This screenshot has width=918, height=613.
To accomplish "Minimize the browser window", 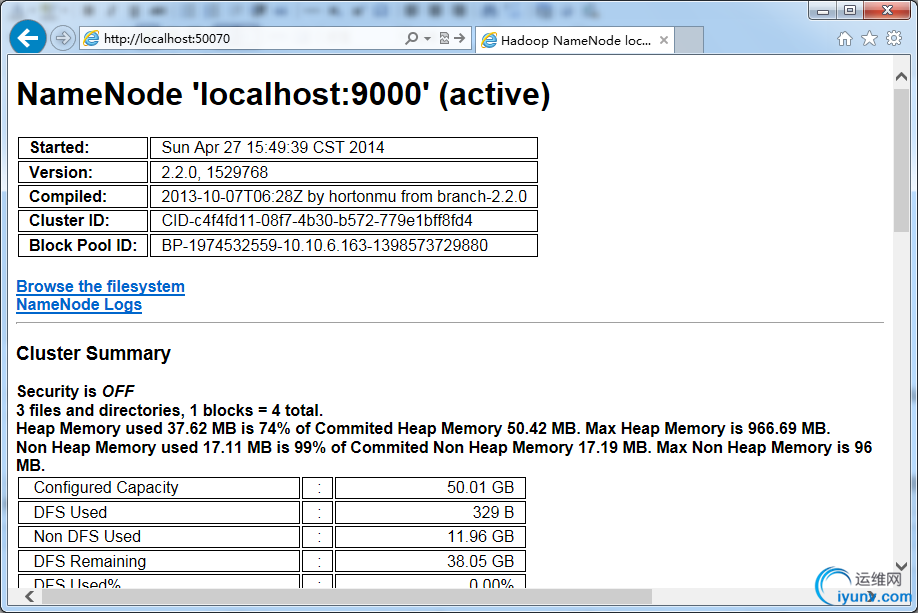I will tap(823, 11).
